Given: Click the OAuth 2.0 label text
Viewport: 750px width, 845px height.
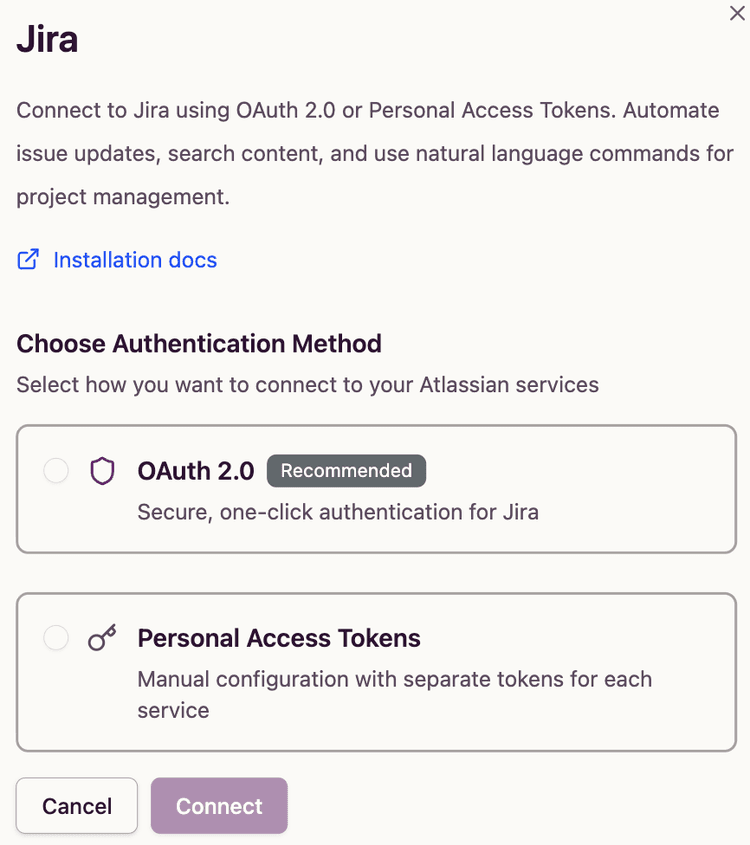Looking at the screenshot, I should tap(196, 470).
